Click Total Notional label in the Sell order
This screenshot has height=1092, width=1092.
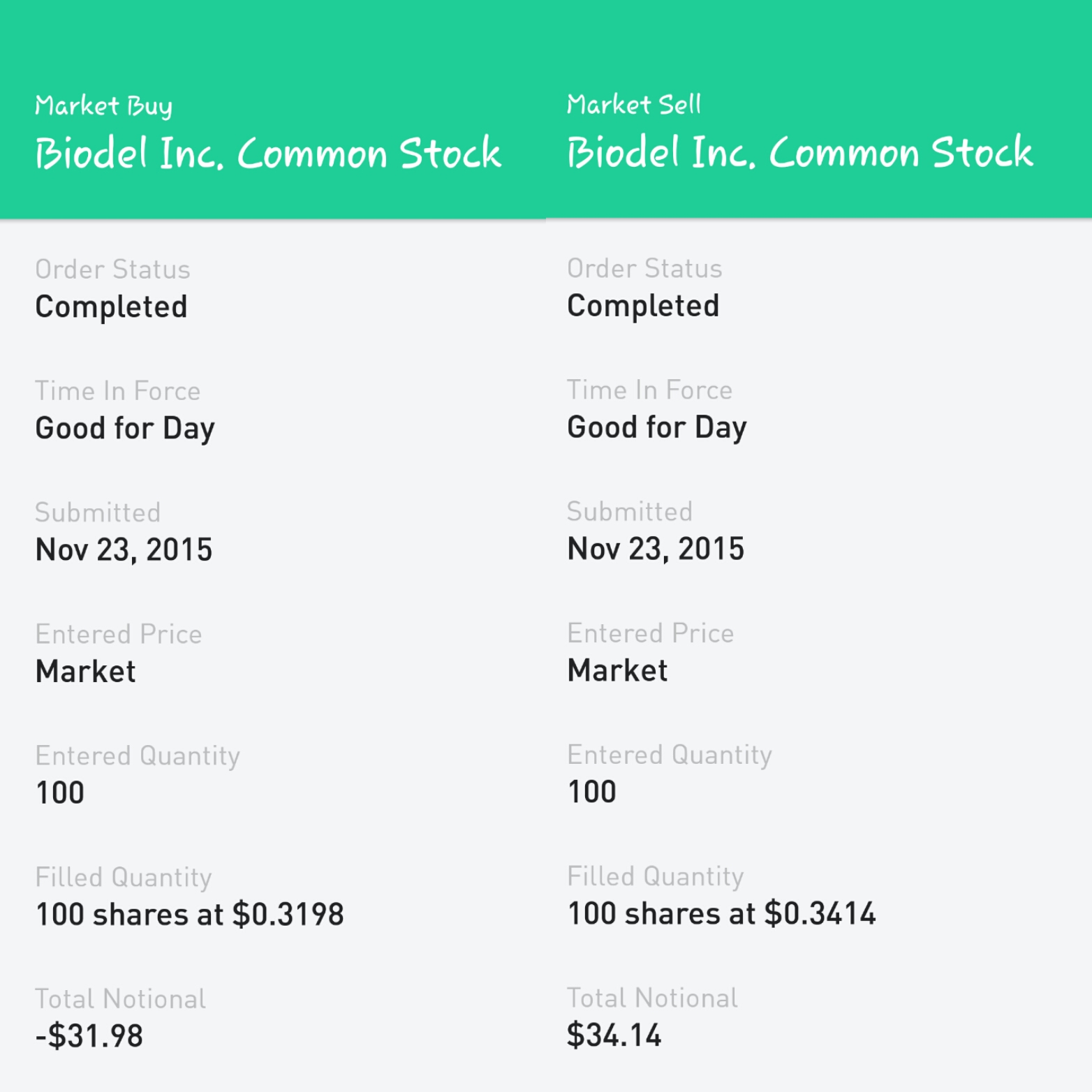(x=652, y=998)
